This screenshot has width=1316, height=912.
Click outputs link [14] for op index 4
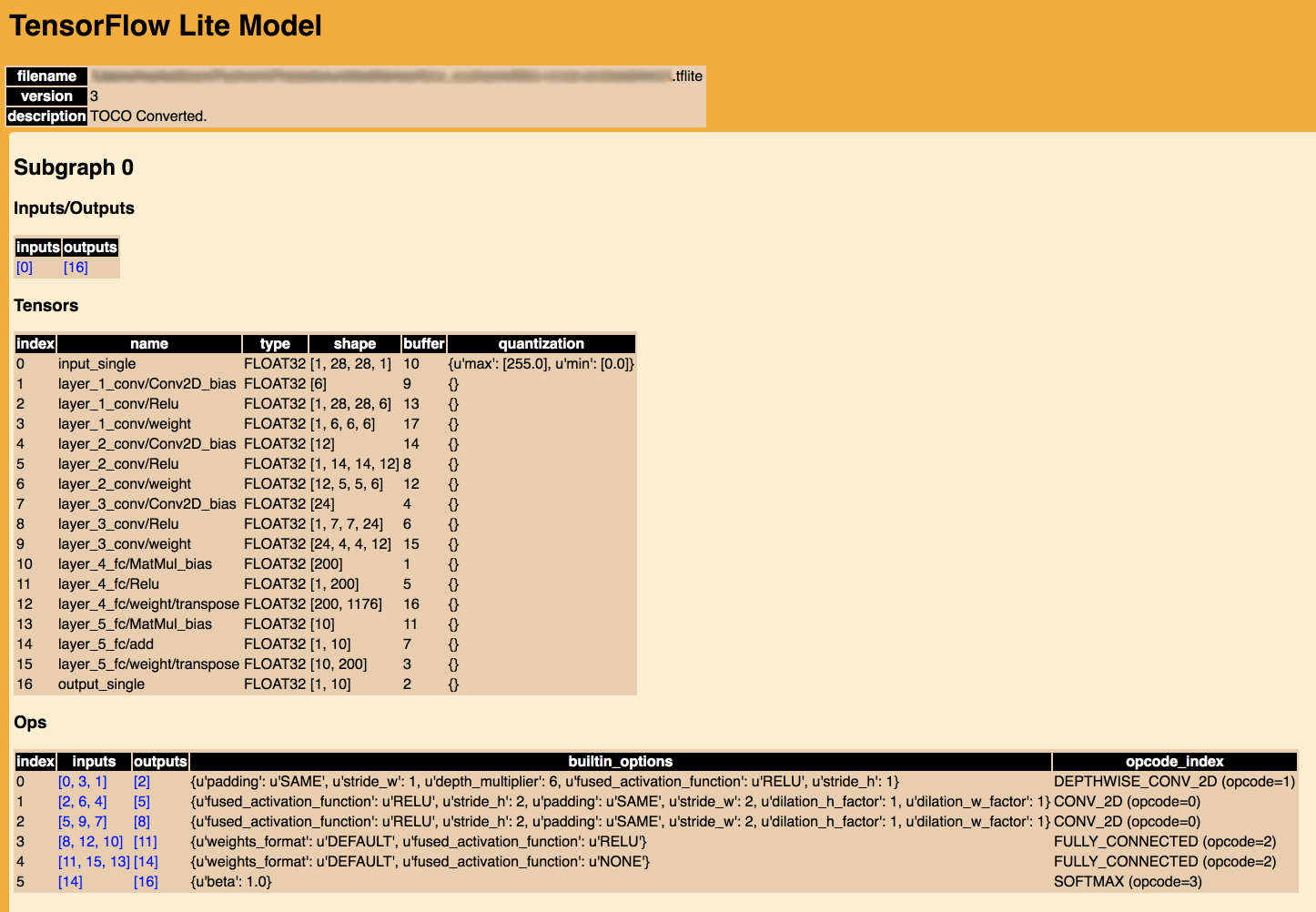coord(146,861)
